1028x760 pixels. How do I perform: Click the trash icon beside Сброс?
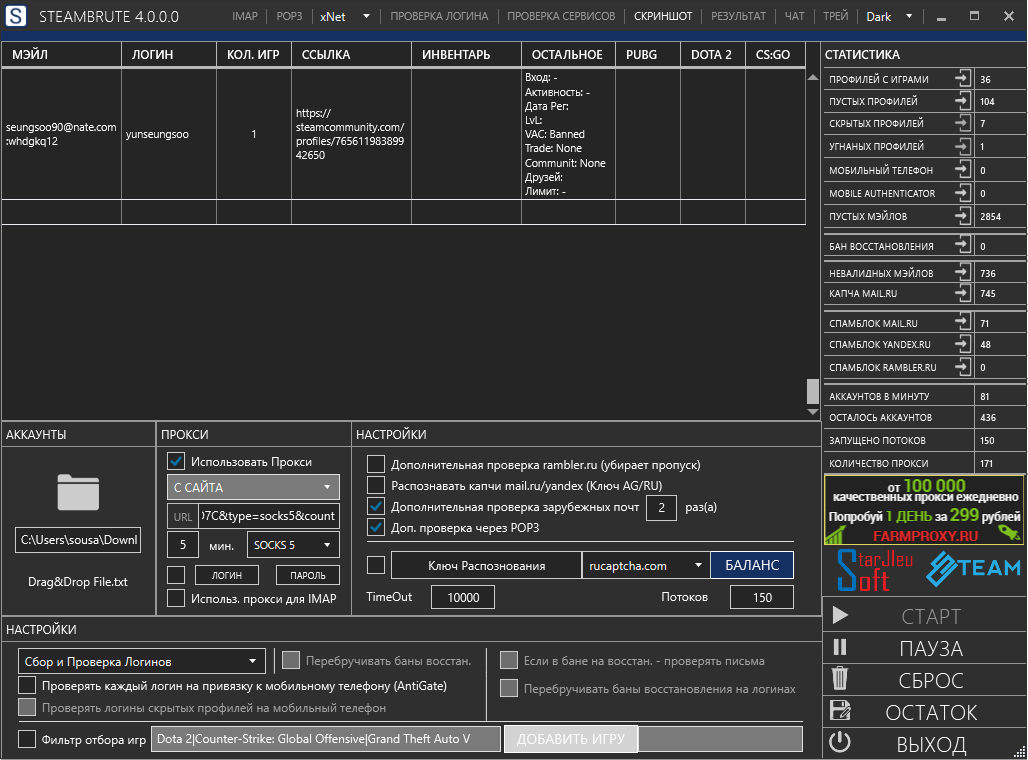[840, 680]
